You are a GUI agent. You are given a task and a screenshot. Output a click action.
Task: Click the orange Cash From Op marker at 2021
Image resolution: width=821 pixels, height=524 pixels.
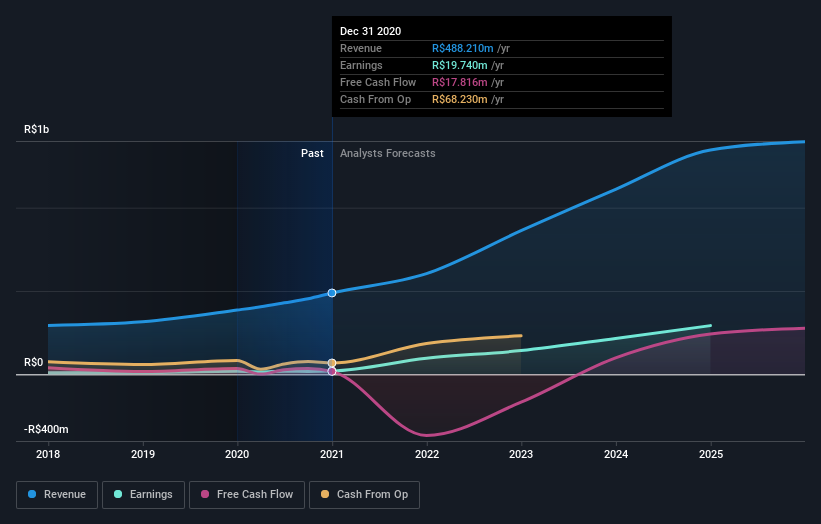[x=332, y=363]
